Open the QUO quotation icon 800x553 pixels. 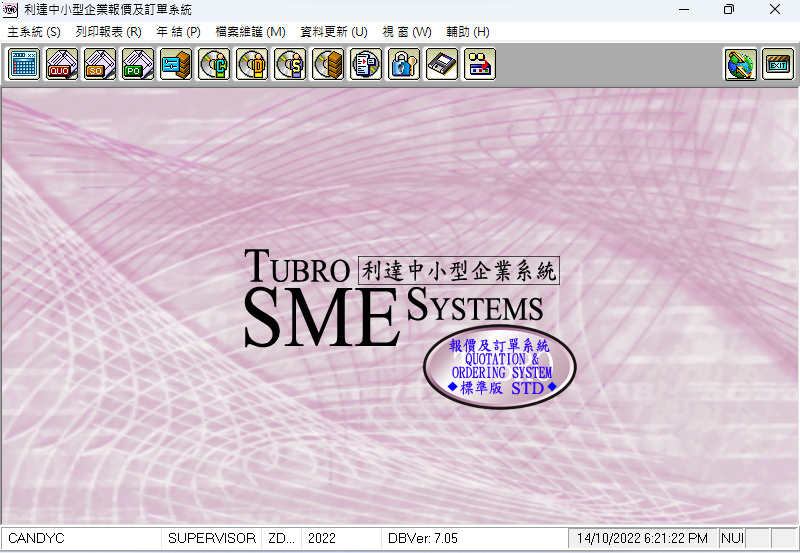tap(62, 64)
